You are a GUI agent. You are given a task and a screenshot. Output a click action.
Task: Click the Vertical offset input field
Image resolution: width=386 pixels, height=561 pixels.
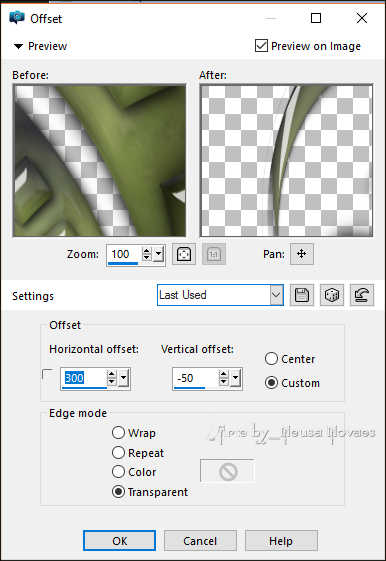point(196,379)
